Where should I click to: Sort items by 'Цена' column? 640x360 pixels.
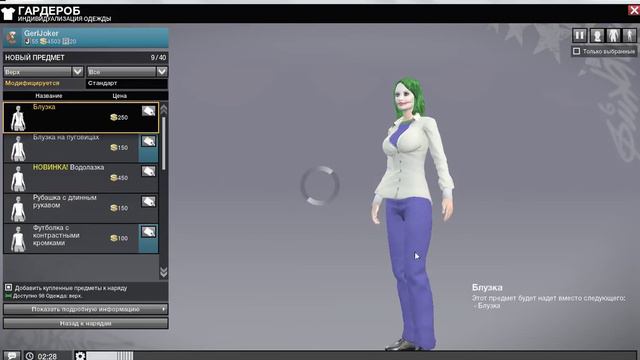click(x=120, y=96)
